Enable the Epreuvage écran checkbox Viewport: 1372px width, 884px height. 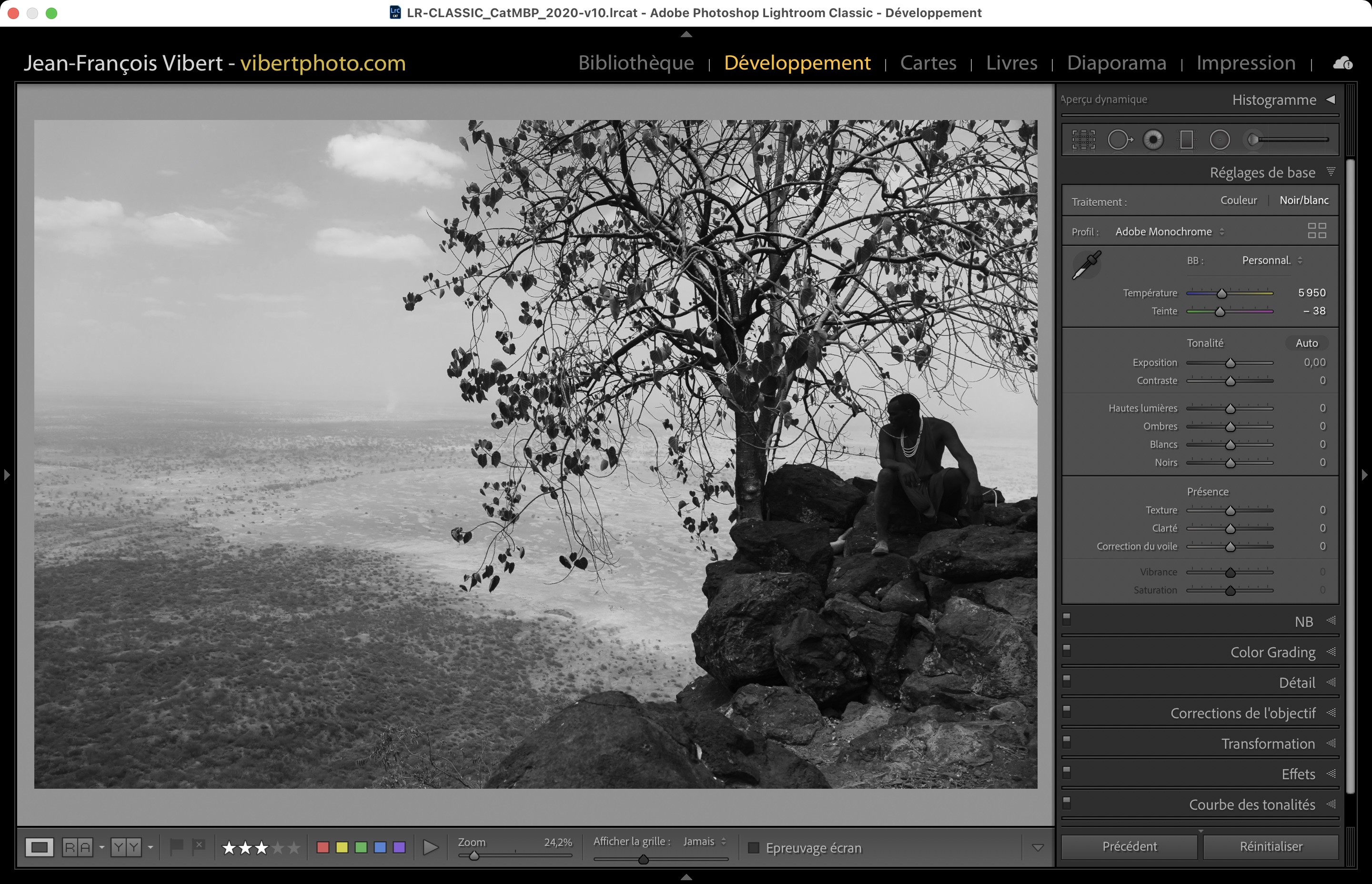[x=754, y=848]
